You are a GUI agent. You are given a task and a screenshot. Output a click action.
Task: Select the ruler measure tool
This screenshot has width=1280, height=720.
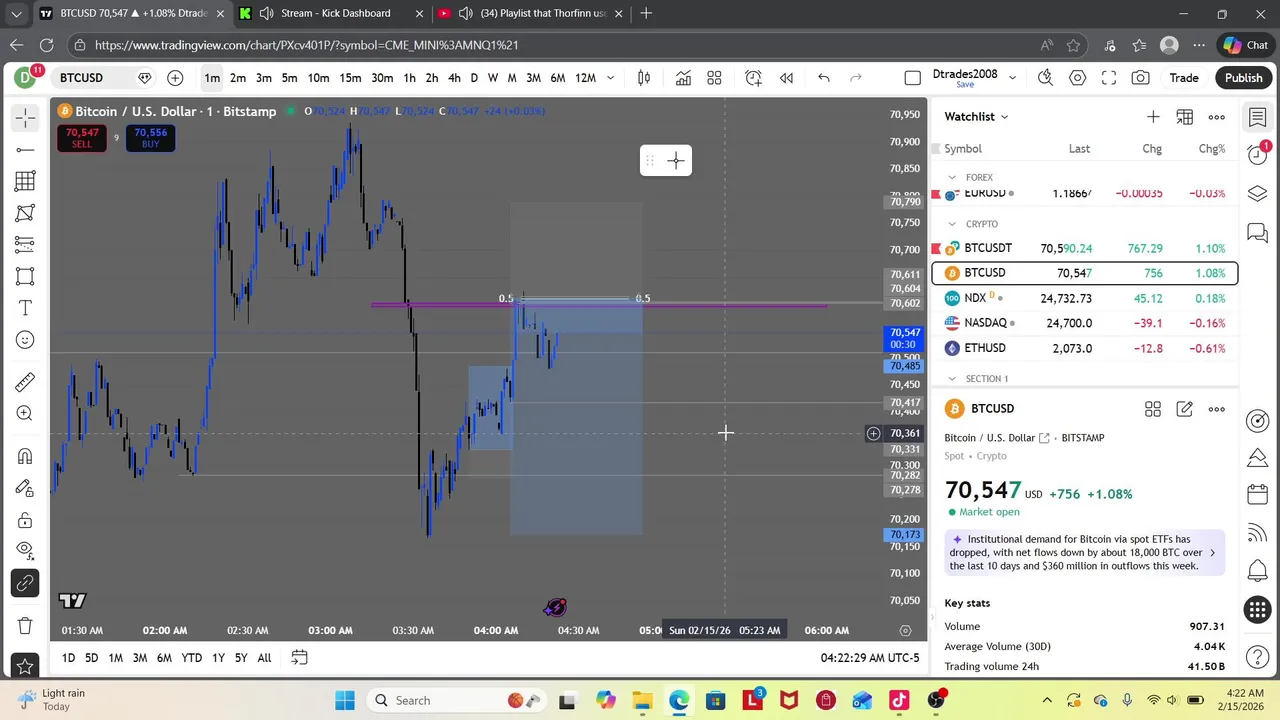[25, 382]
